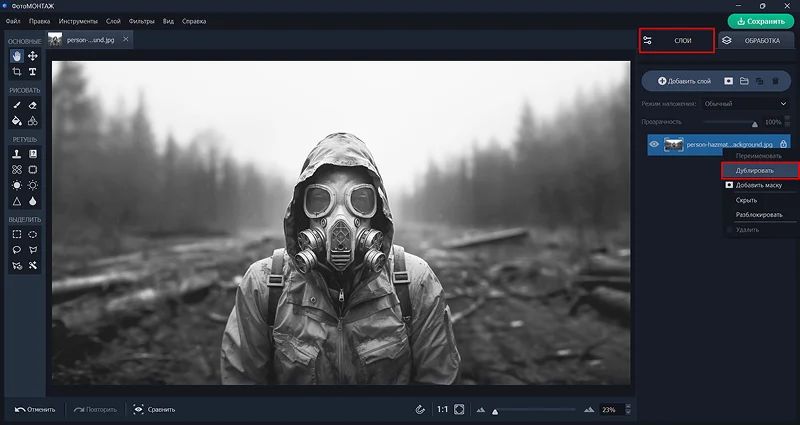Select the Blur droplet tool
Image resolution: width=800 pixels, height=425 pixels.
33,201
